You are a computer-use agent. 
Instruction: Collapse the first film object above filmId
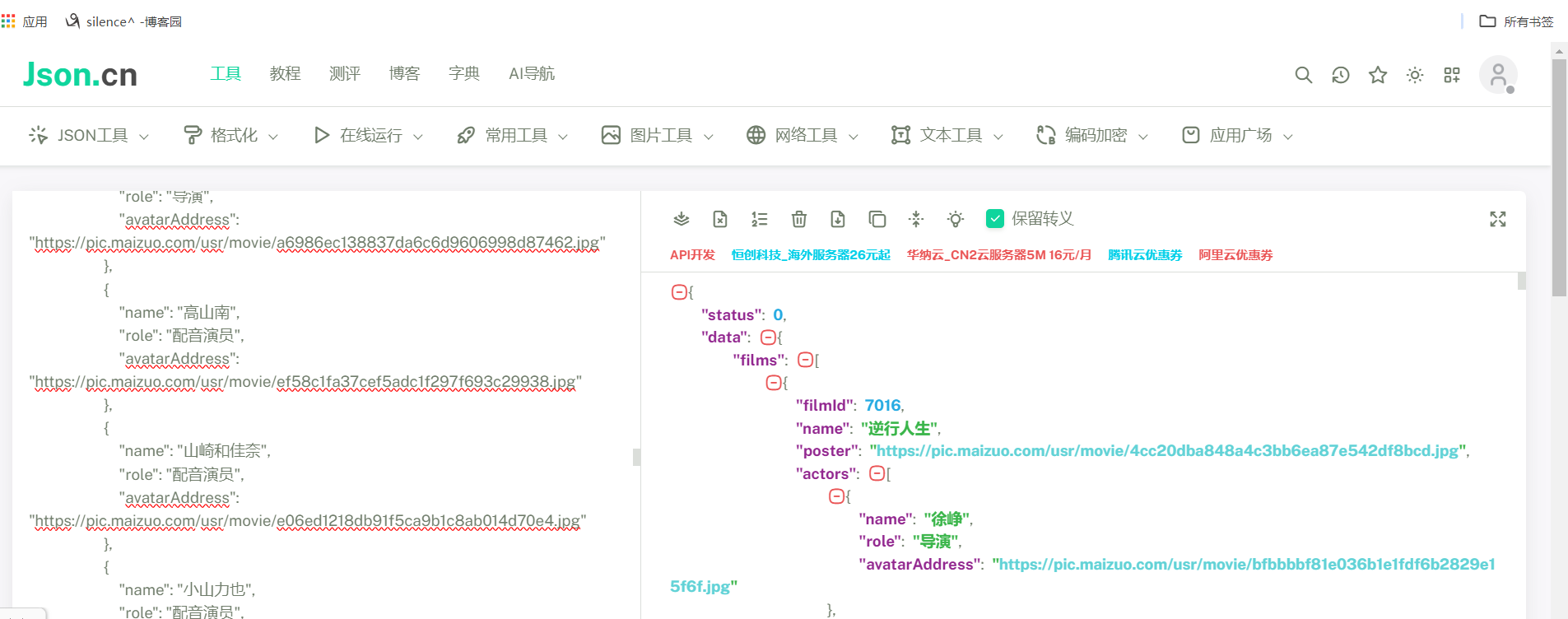click(774, 382)
